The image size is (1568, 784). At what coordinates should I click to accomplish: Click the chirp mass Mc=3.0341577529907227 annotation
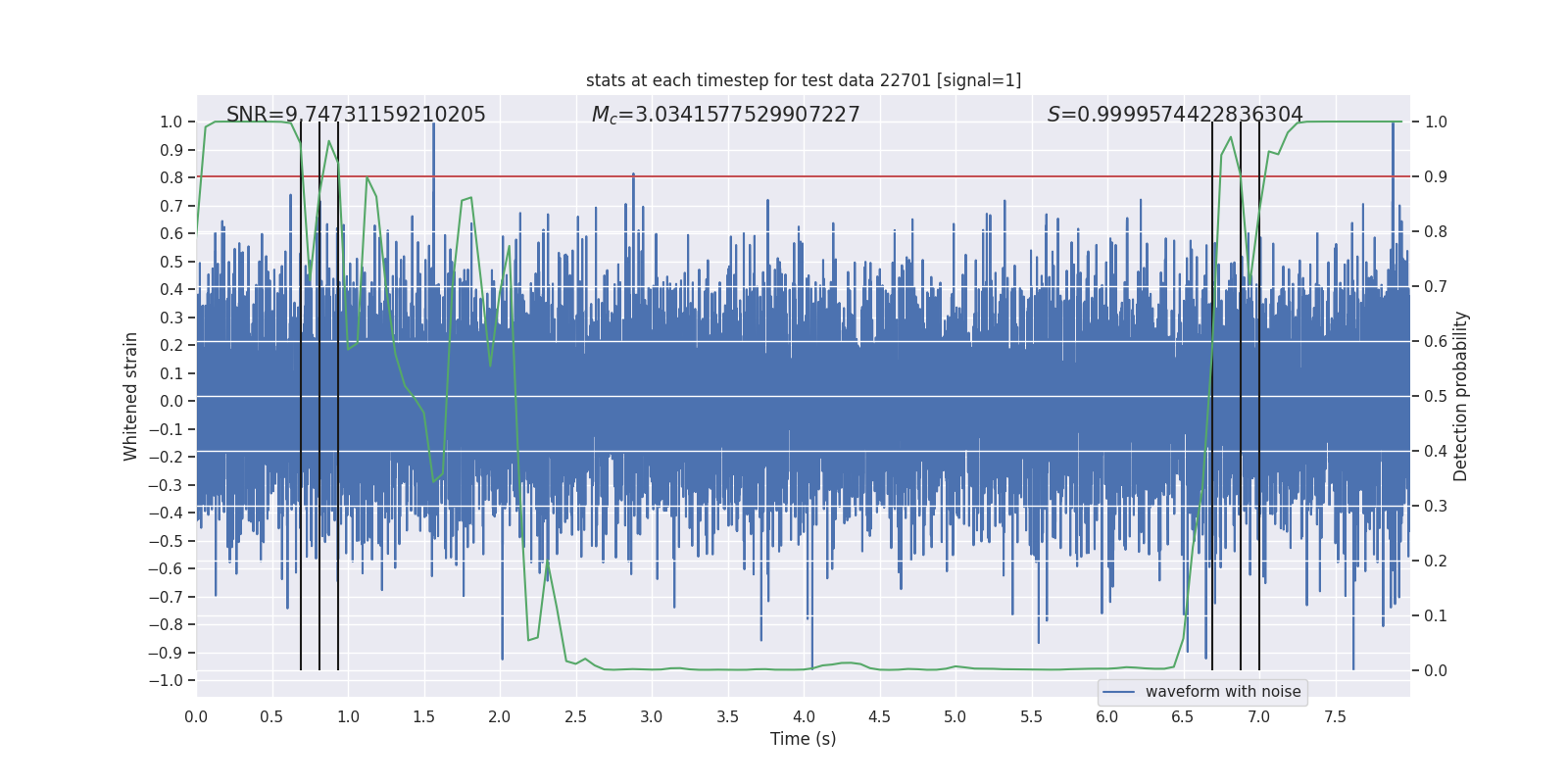tap(725, 115)
